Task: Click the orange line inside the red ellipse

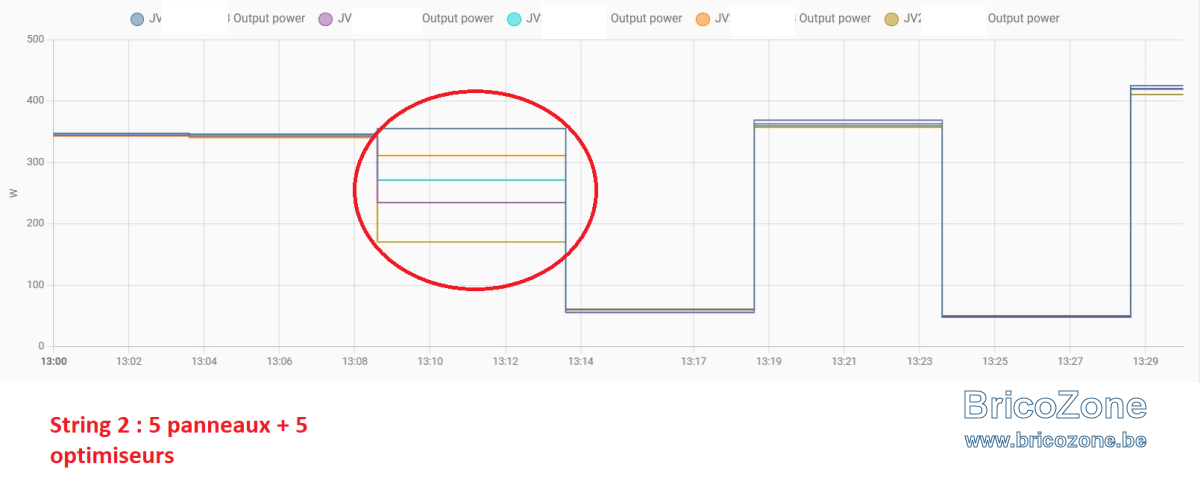Action: pyautogui.click(x=471, y=156)
